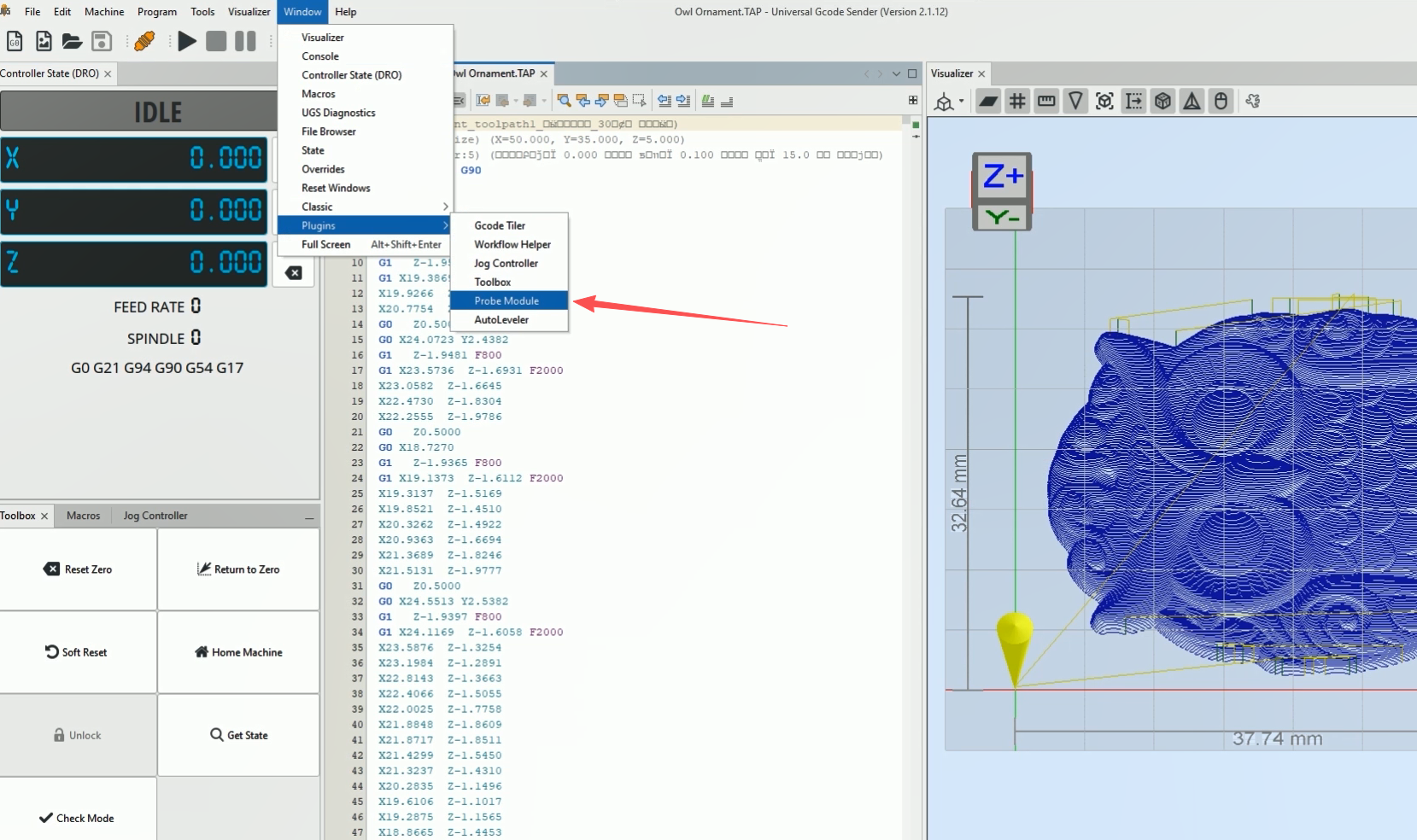
Task: Click the import image file toolbar icon
Action: coord(44,41)
